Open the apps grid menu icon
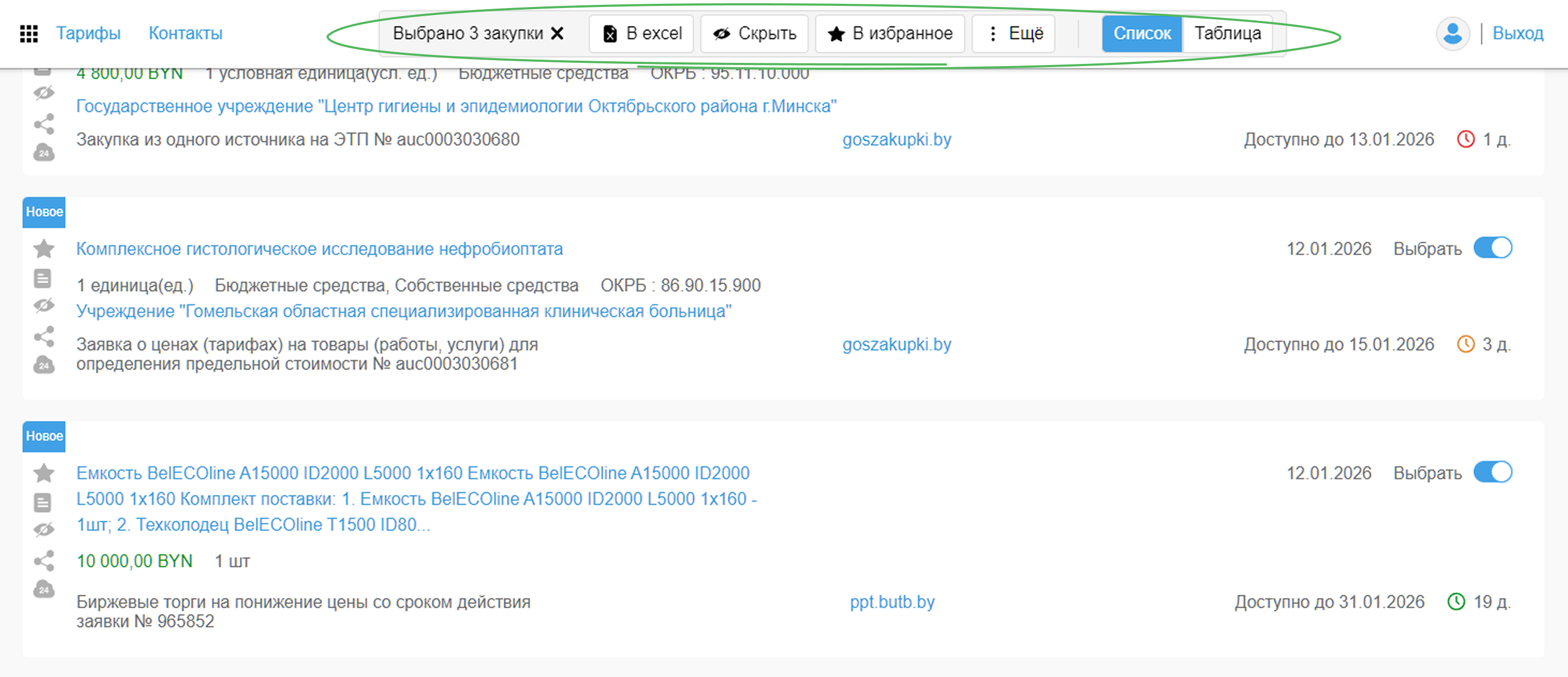Screen dimensions: 1568x677 point(28,33)
